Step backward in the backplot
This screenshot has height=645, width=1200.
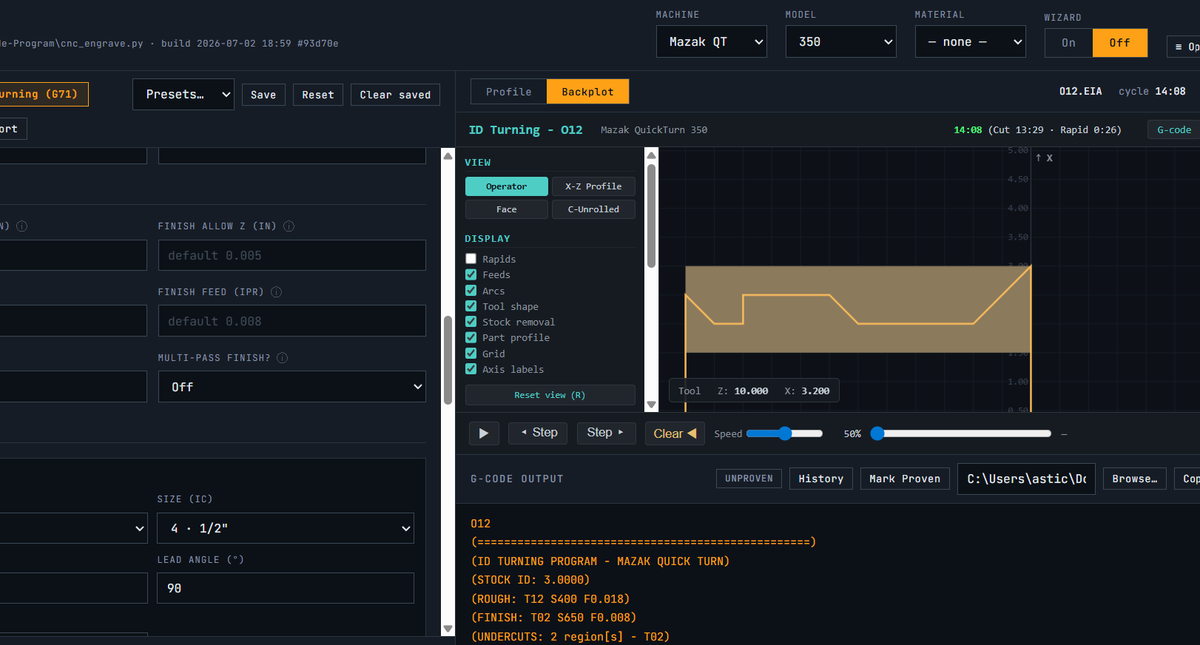(538, 433)
